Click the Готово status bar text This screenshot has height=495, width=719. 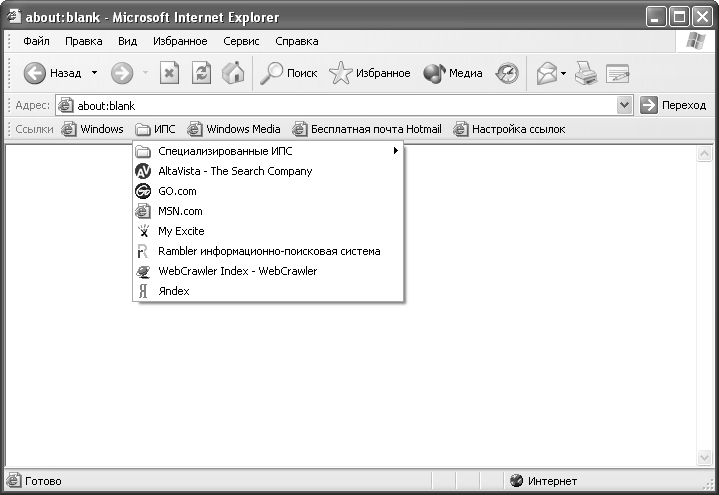pos(43,481)
